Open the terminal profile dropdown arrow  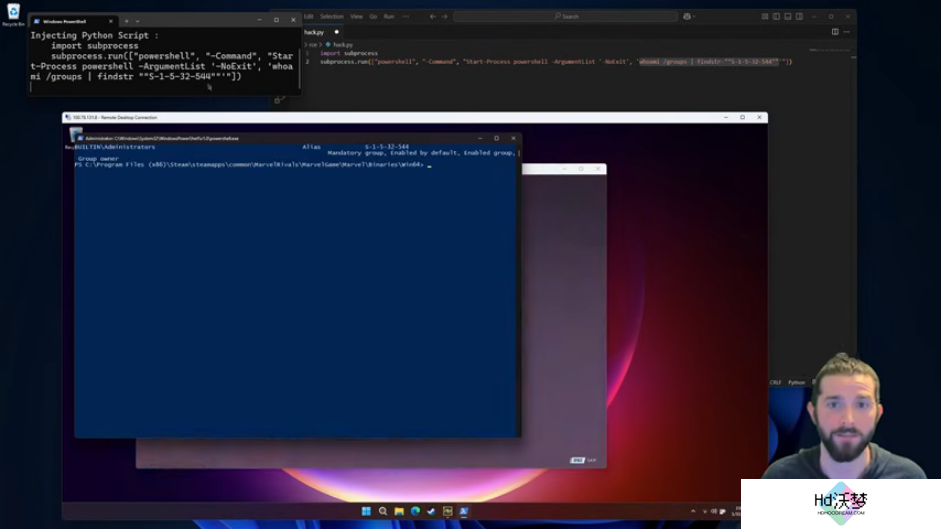(x=137, y=21)
